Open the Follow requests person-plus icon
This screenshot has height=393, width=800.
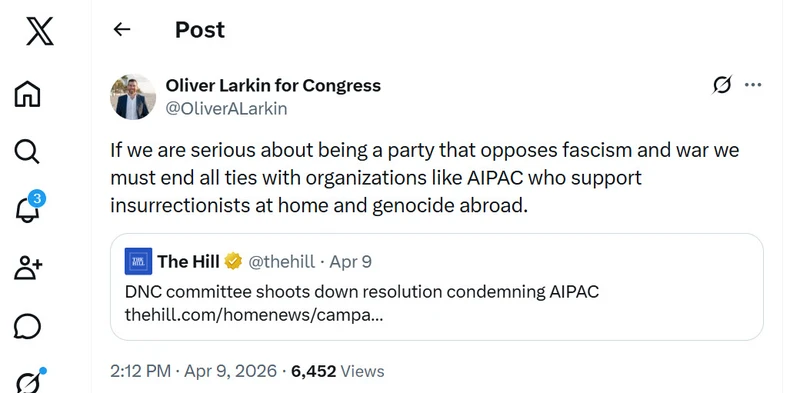pyautogui.click(x=28, y=267)
